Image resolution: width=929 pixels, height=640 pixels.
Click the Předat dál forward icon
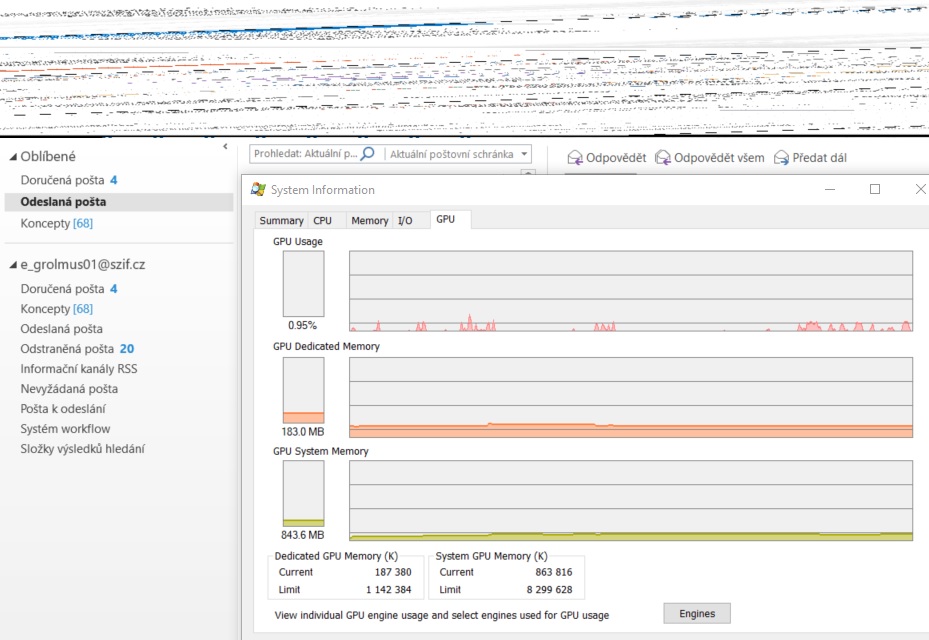(x=781, y=158)
